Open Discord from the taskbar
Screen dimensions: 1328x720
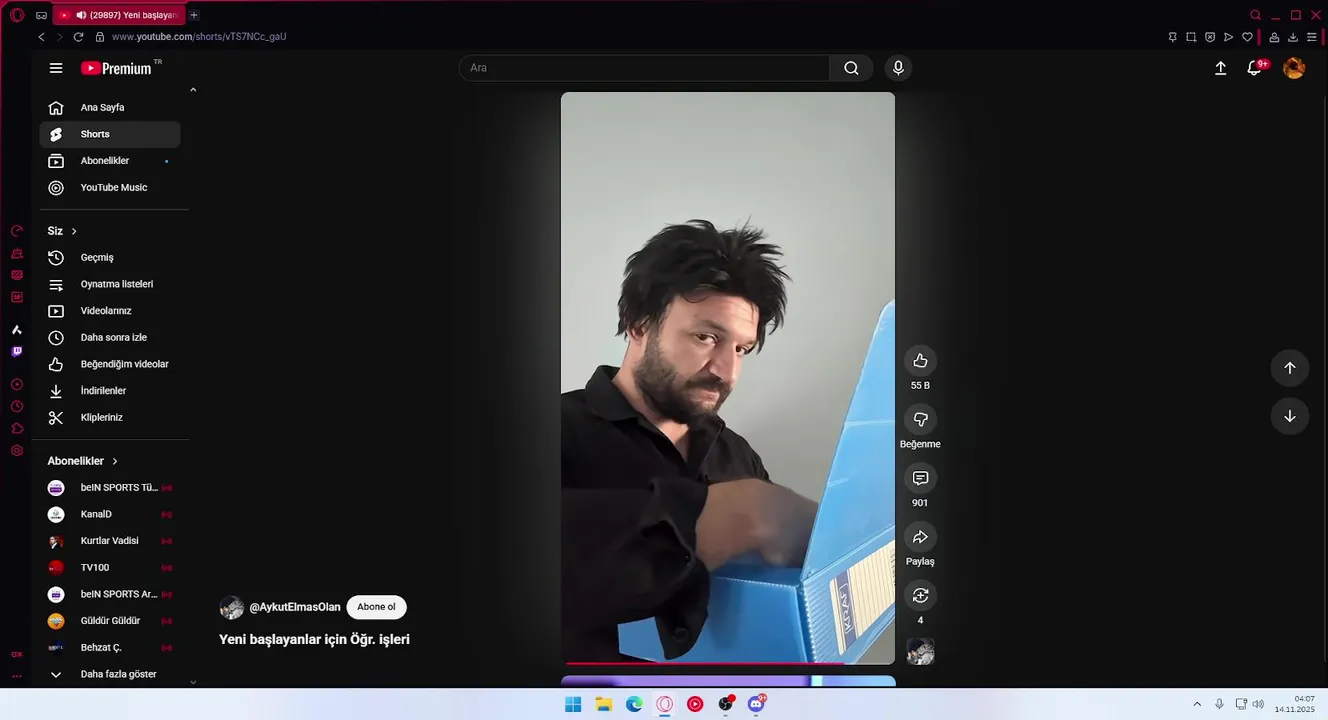pos(756,704)
